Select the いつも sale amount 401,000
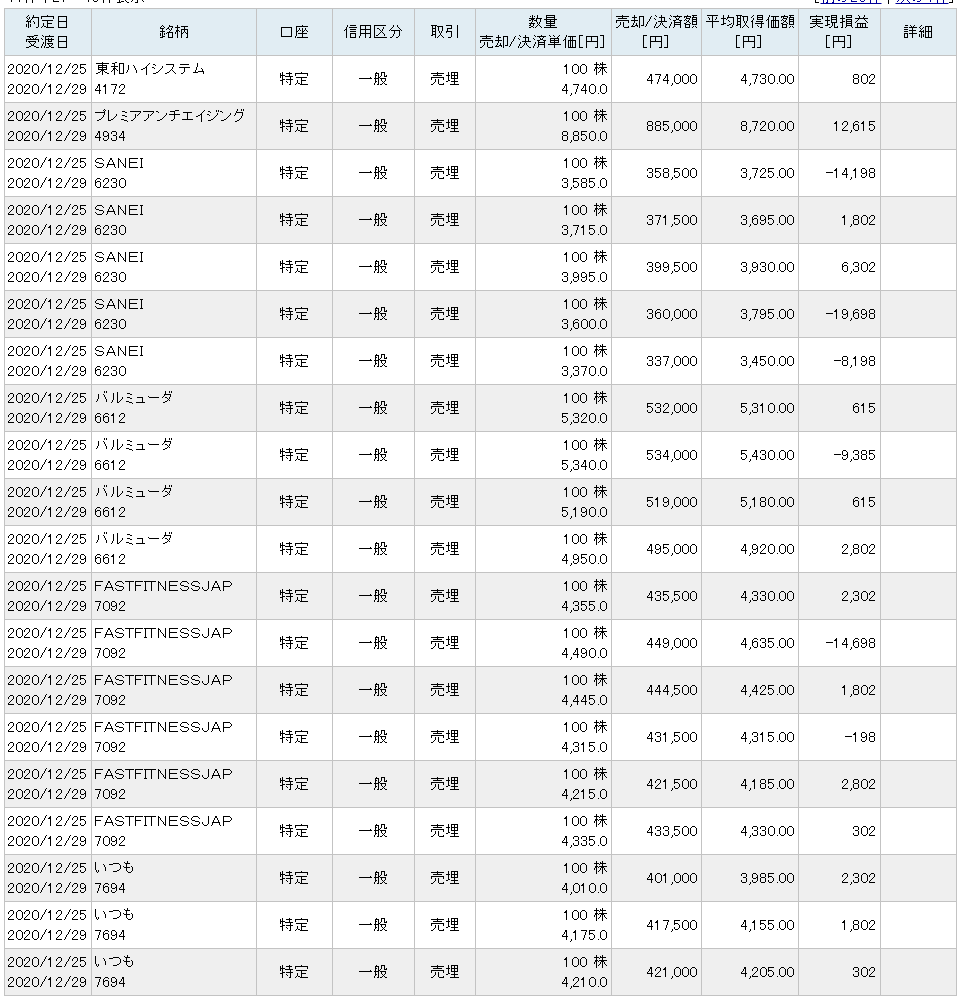Viewport: 959px width, 997px height. (672, 879)
